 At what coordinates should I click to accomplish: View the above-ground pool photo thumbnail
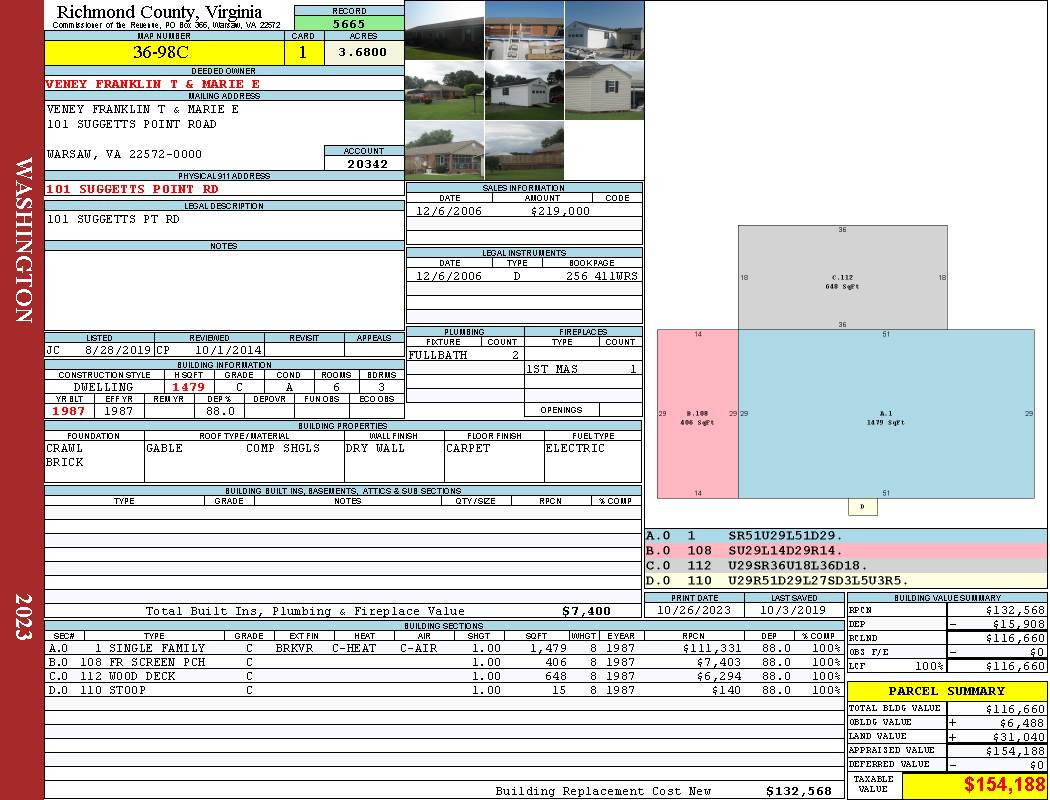coord(524,30)
